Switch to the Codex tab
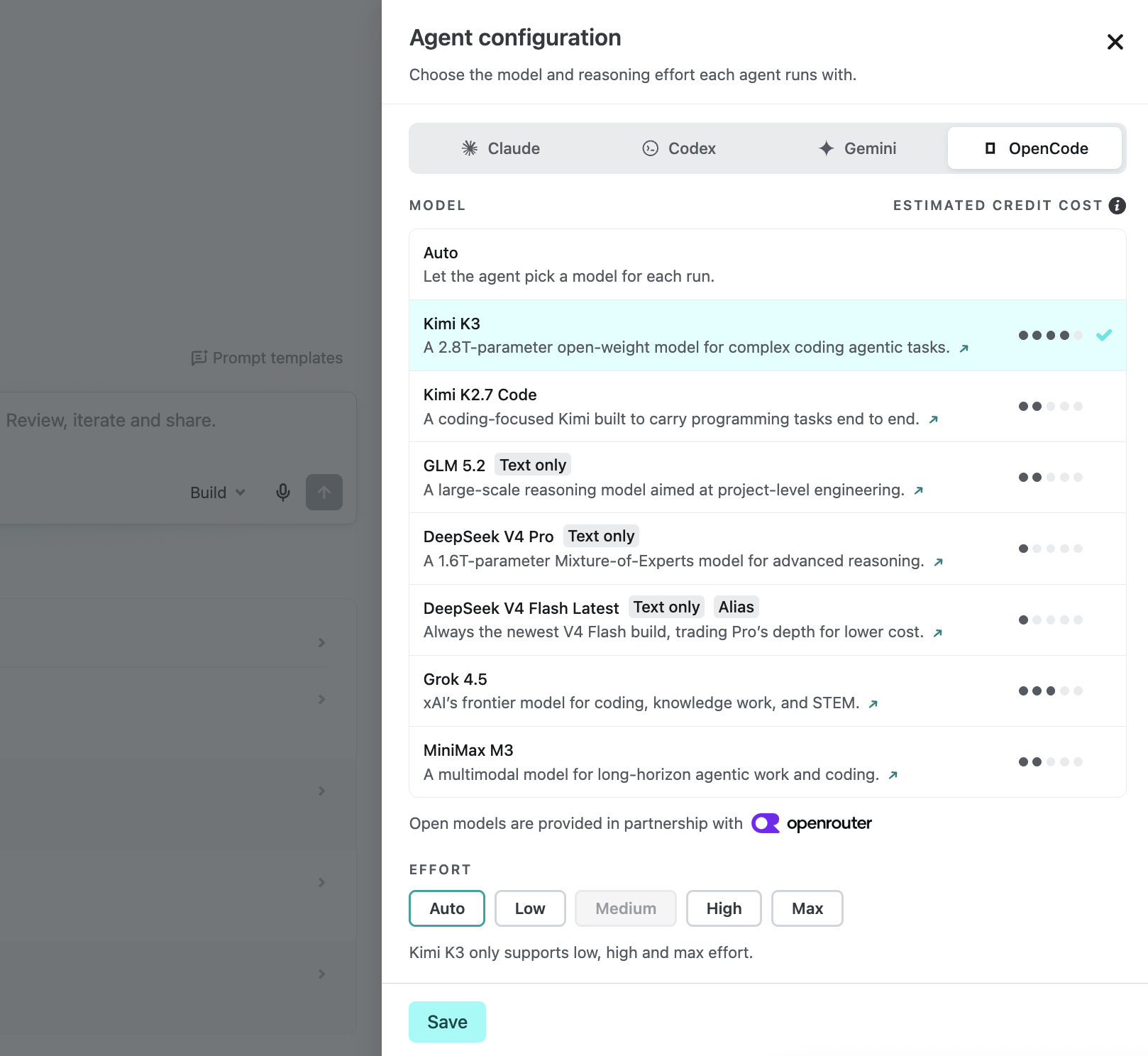Viewport: 1148px width, 1056px height. click(679, 148)
